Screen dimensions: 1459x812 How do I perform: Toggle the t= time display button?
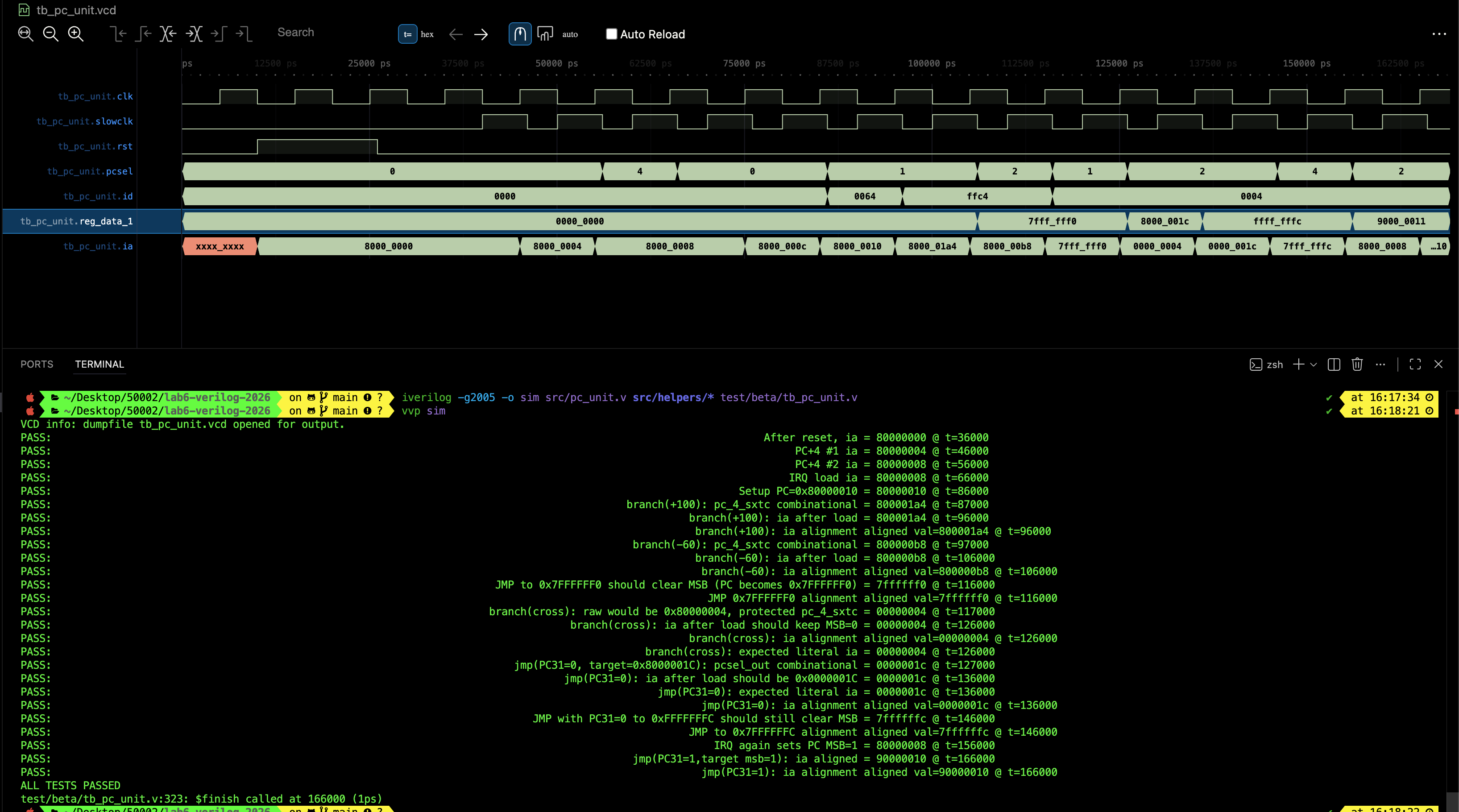[408, 34]
